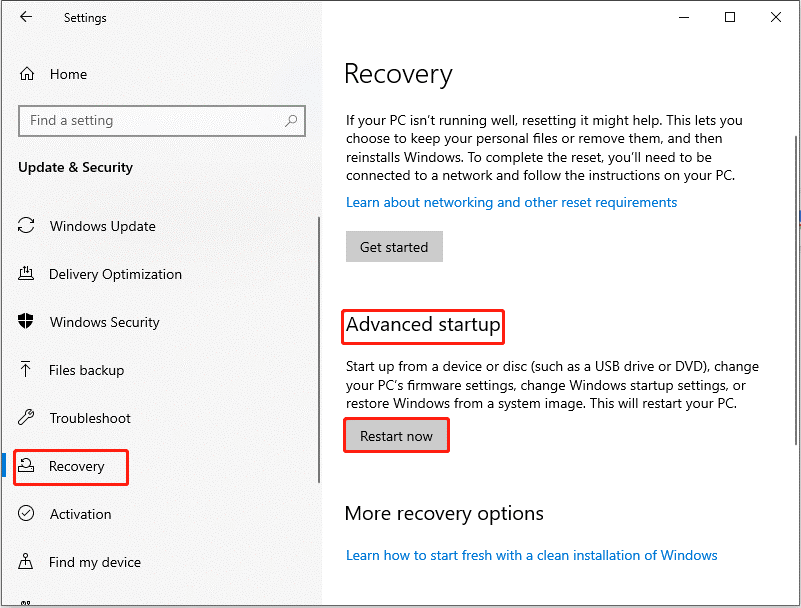The height and width of the screenshot is (608, 801).
Task: Select the Troubleshoot wrench icon
Action: [28, 418]
